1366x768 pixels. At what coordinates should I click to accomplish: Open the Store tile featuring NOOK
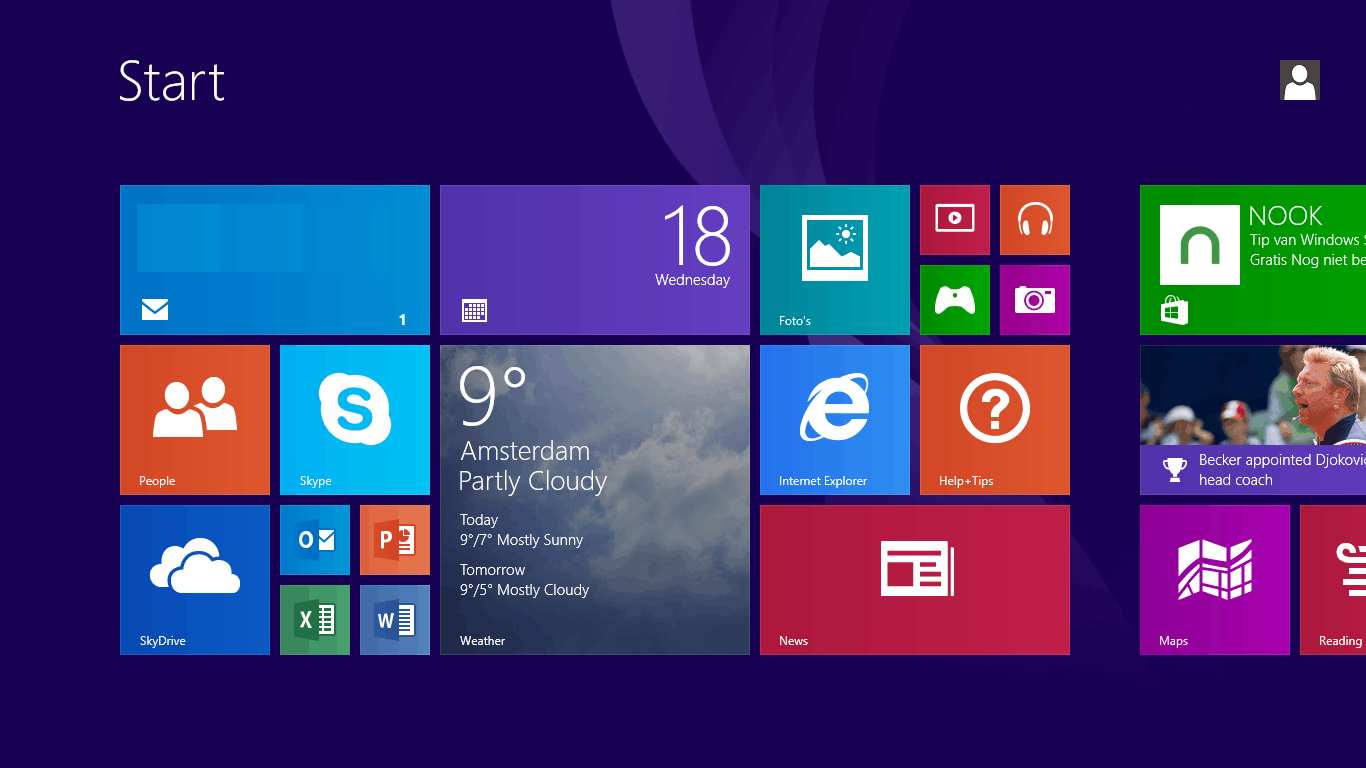[x=1253, y=260]
